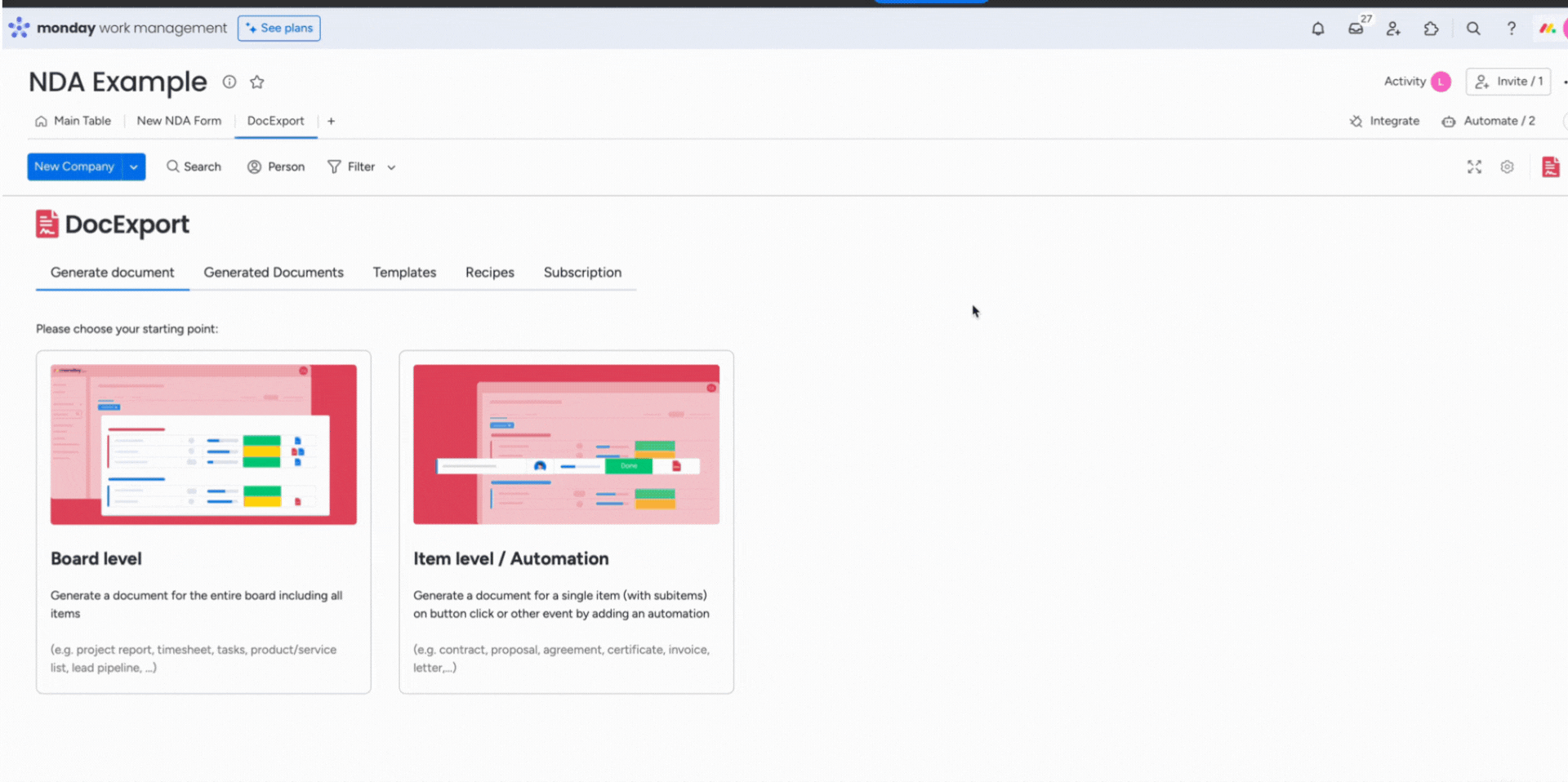Click the Integrate icon
1568x782 pixels.
pos(1356,121)
